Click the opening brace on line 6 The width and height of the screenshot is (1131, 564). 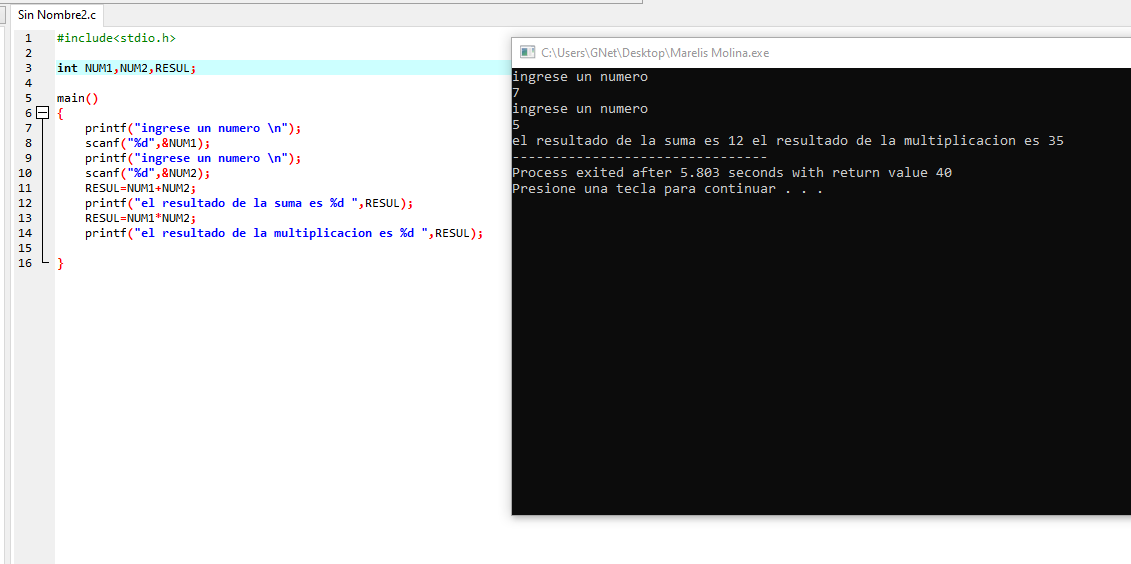[x=61, y=113]
